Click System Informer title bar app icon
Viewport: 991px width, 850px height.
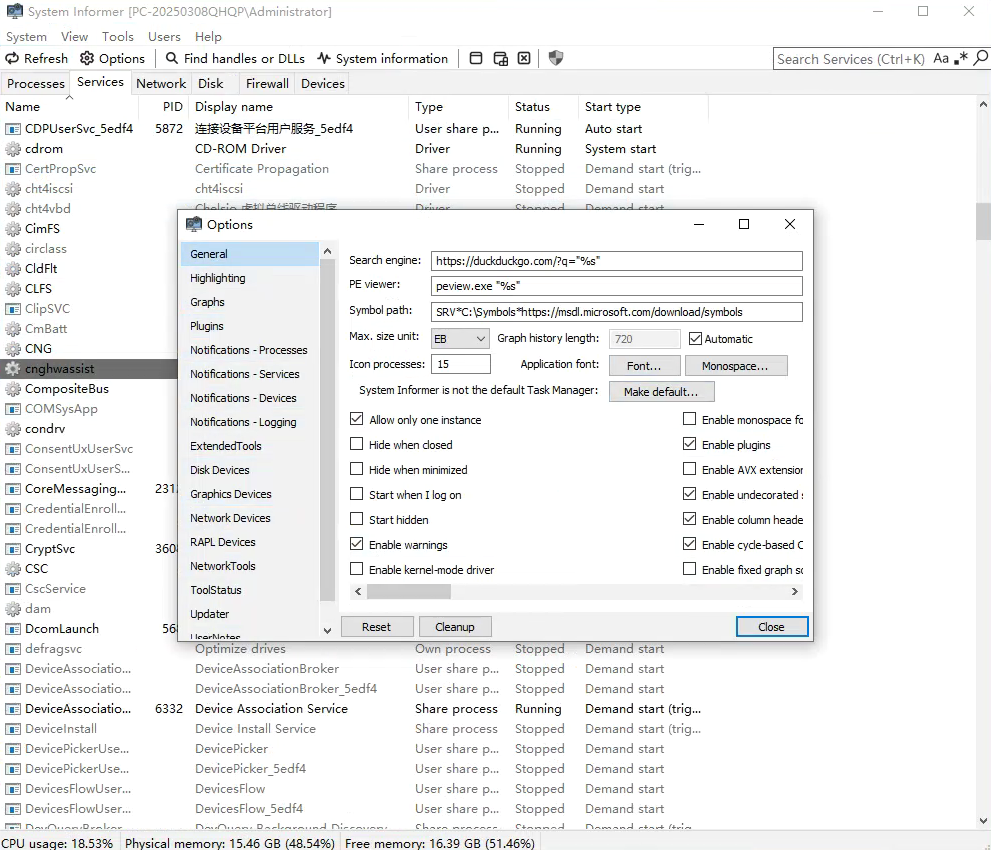pos(15,11)
